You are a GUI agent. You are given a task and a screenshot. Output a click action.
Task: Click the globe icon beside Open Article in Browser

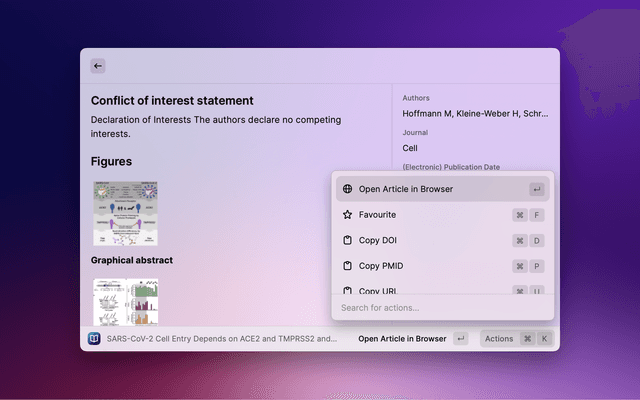(x=347, y=189)
